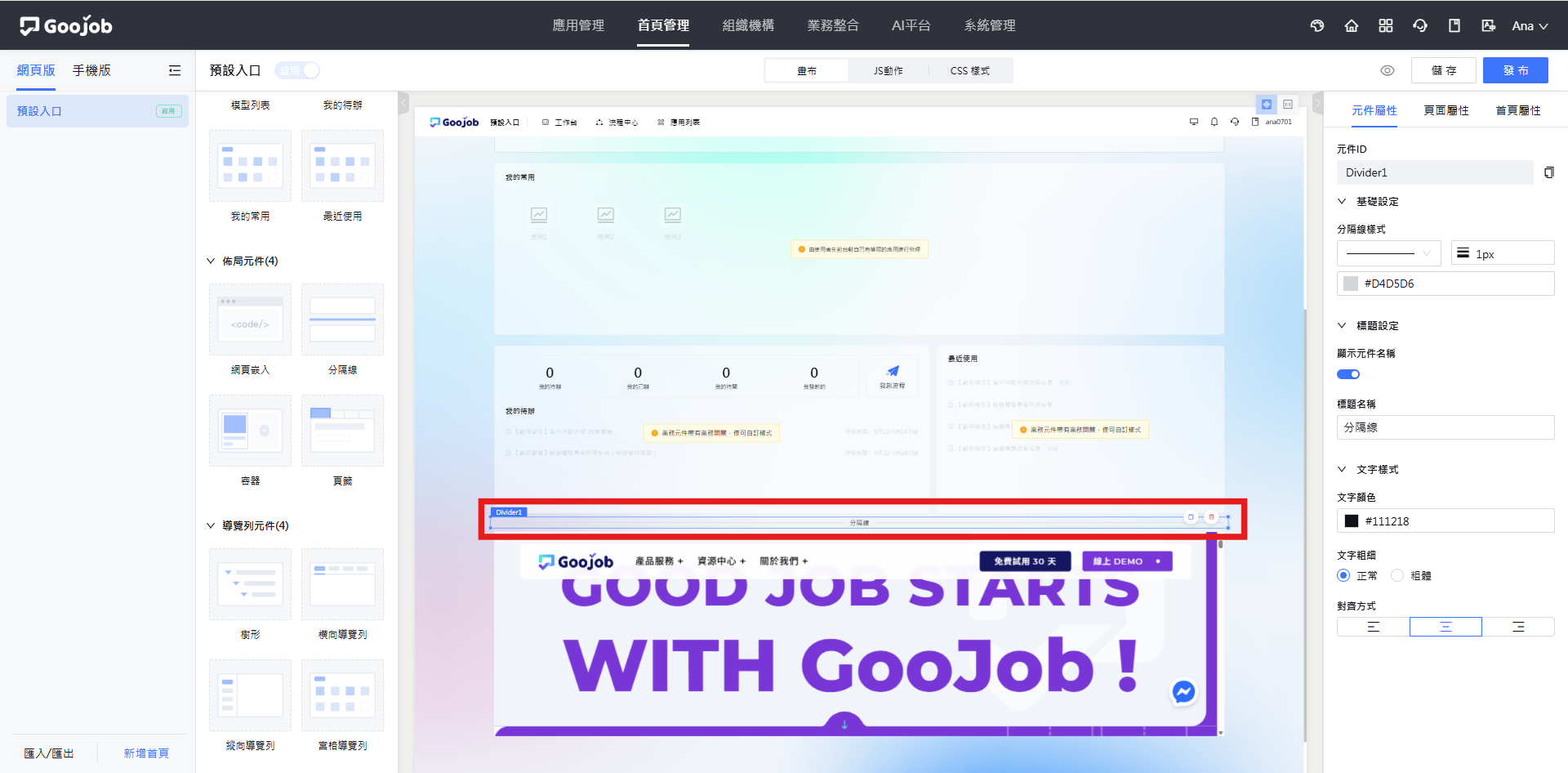Align title text to the center
This screenshot has height=773, width=1568.
1445,627
